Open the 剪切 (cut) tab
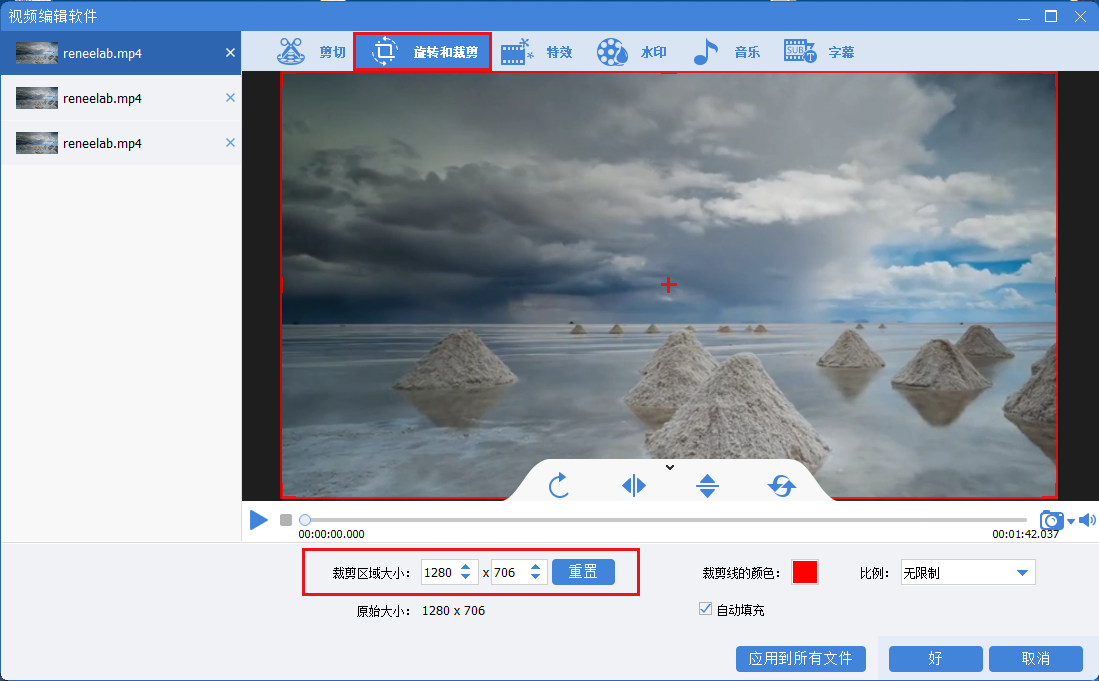This screenshot has width=1099, height=681. pos(311,52)
